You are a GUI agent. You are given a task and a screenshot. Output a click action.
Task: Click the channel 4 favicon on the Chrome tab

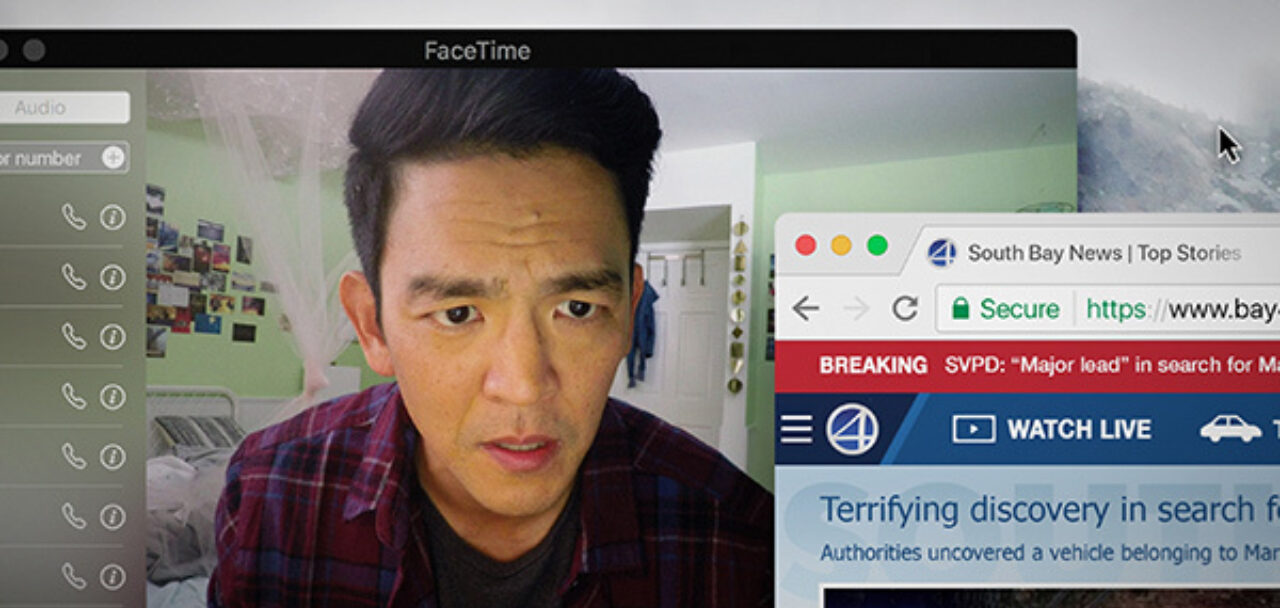pos(941,253)
